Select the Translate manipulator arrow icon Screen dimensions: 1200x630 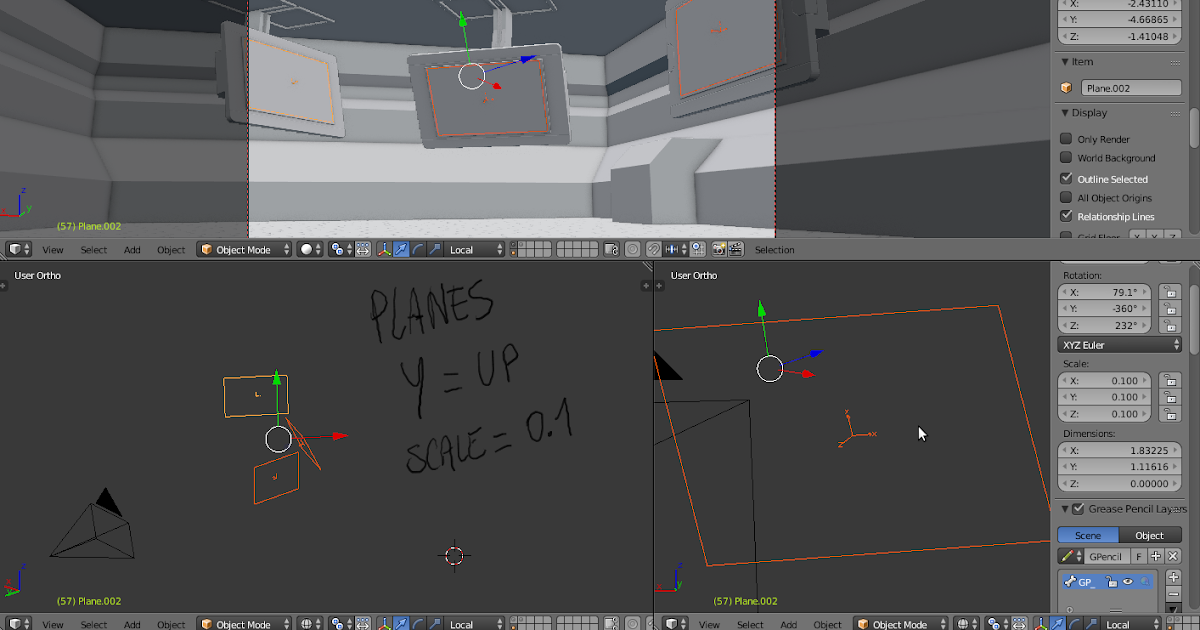(x=402, y=249)
